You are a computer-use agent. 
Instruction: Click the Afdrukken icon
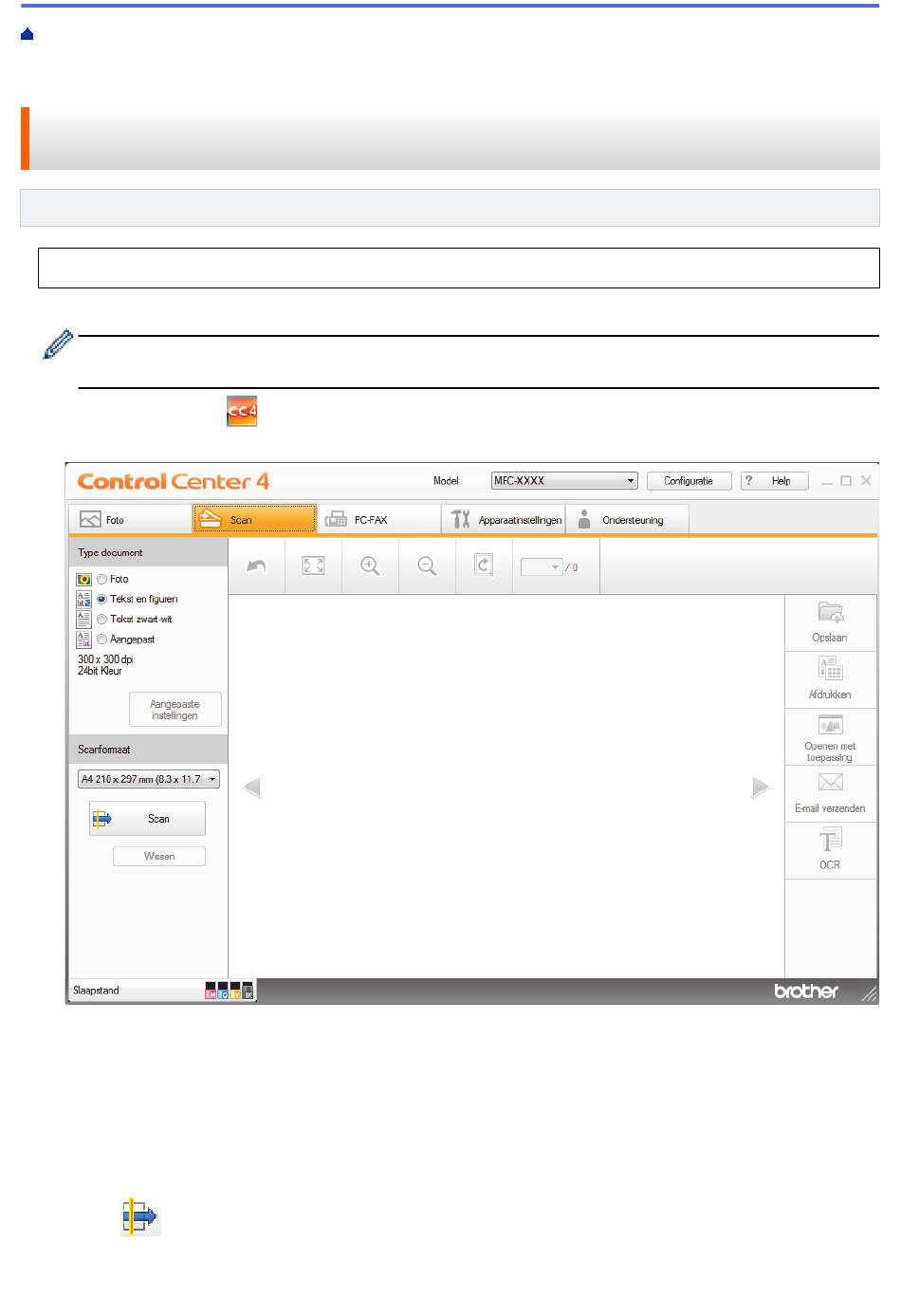point(831,669)
